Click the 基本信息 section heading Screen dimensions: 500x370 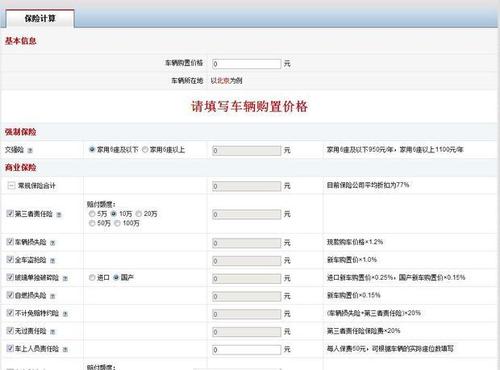click(20, 41)
